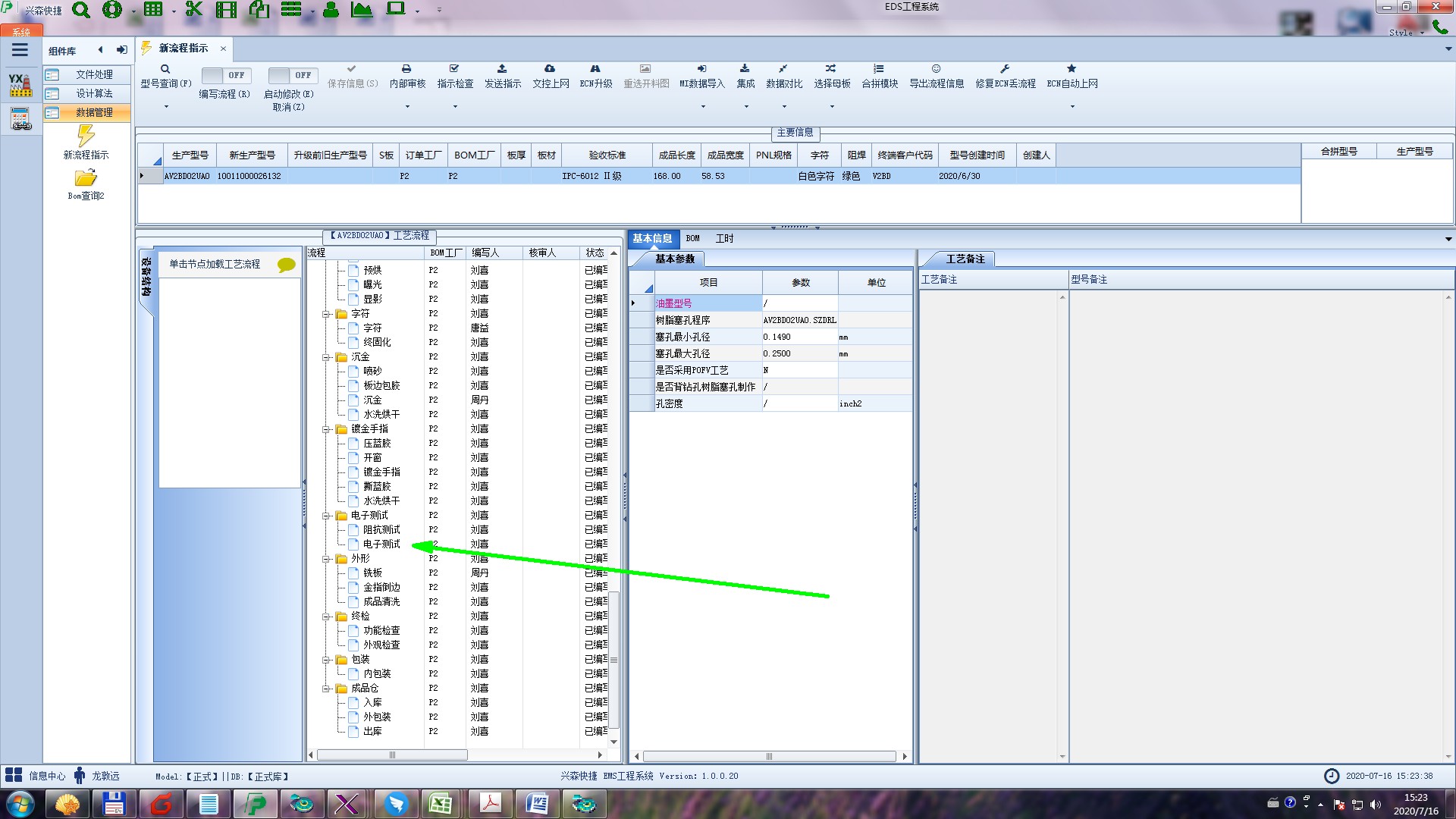Click the green phone icon at top right
Viewport: 1456px width, 819px height.
1440,27
